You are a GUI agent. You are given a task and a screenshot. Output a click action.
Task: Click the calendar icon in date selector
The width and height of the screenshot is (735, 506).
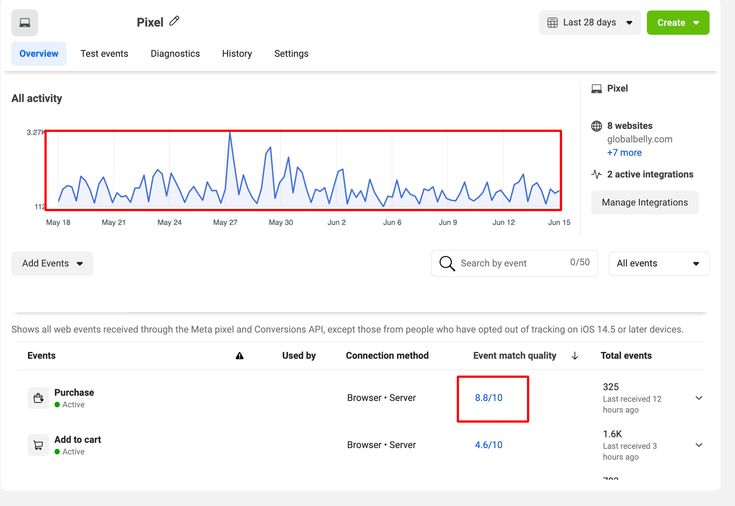553,23
